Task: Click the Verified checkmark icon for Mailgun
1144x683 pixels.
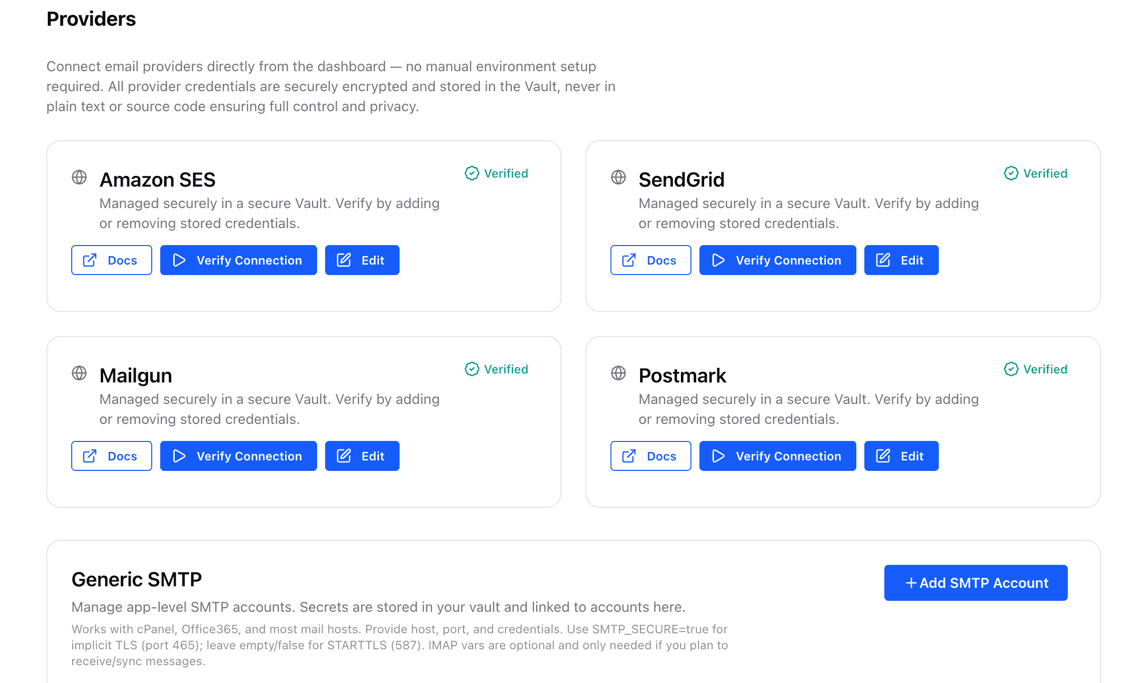Action: click(472, 369)
